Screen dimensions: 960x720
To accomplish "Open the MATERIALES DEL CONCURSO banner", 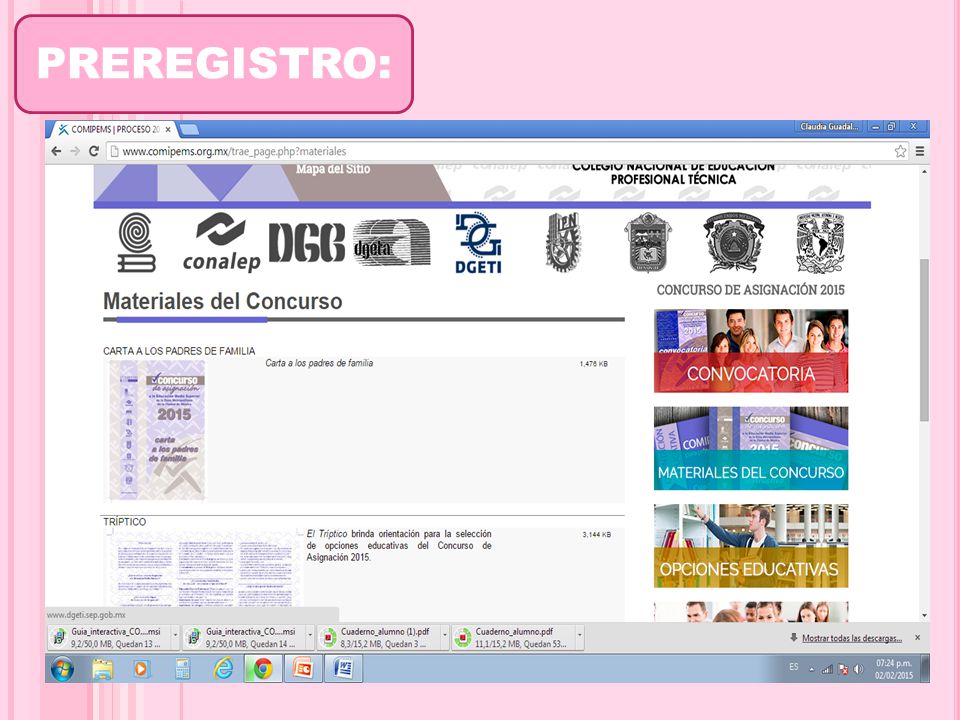I will coord(751,448).
